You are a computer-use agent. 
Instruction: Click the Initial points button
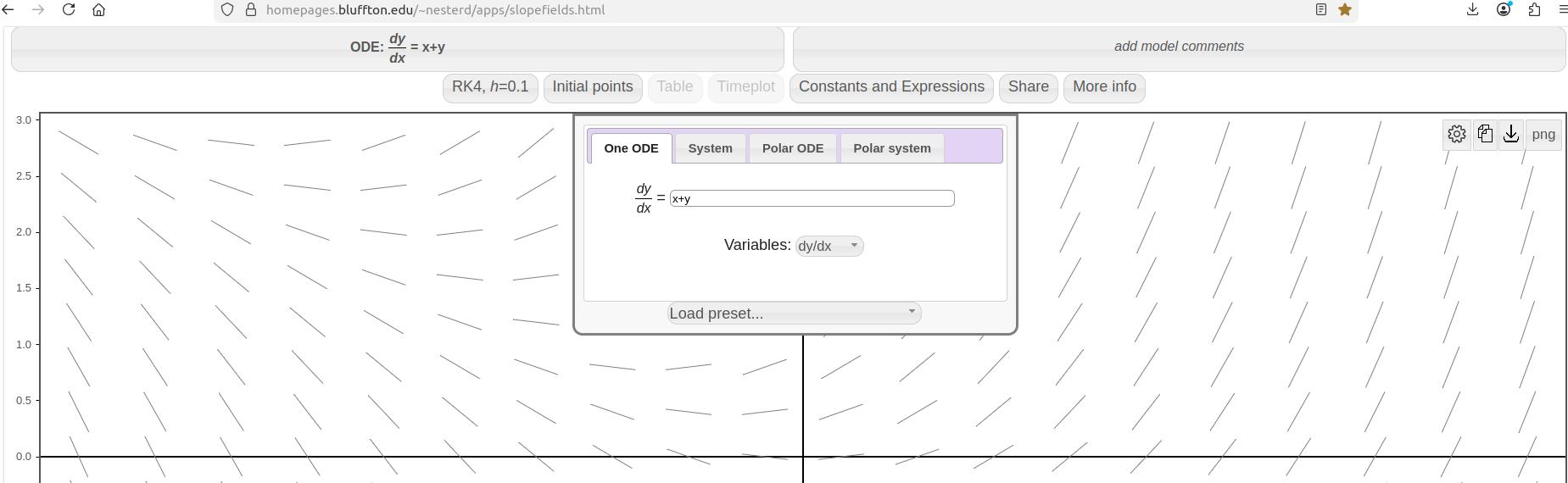(x=592, y=87)
